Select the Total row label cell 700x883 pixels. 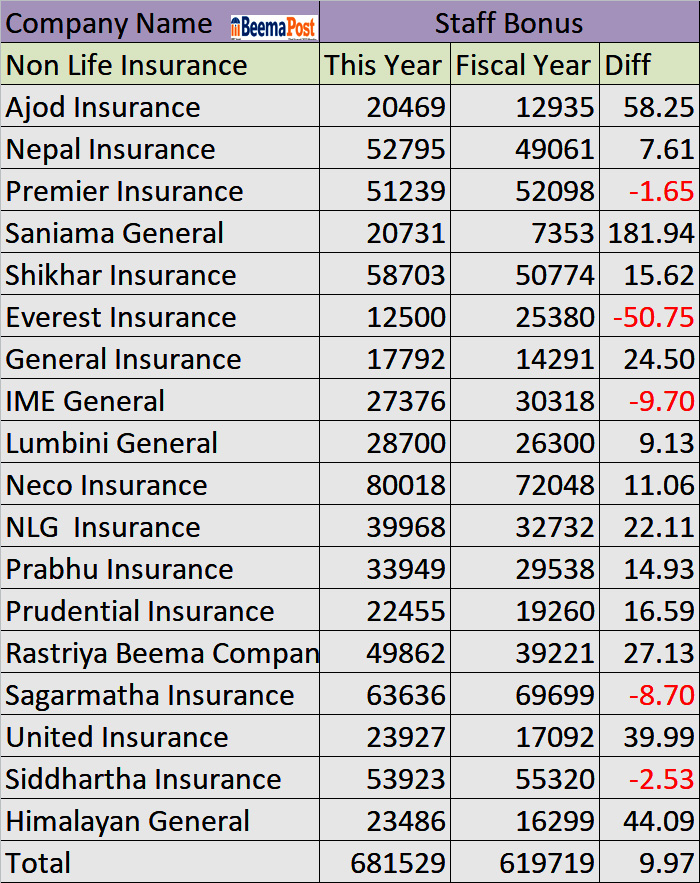click(39, 863)
